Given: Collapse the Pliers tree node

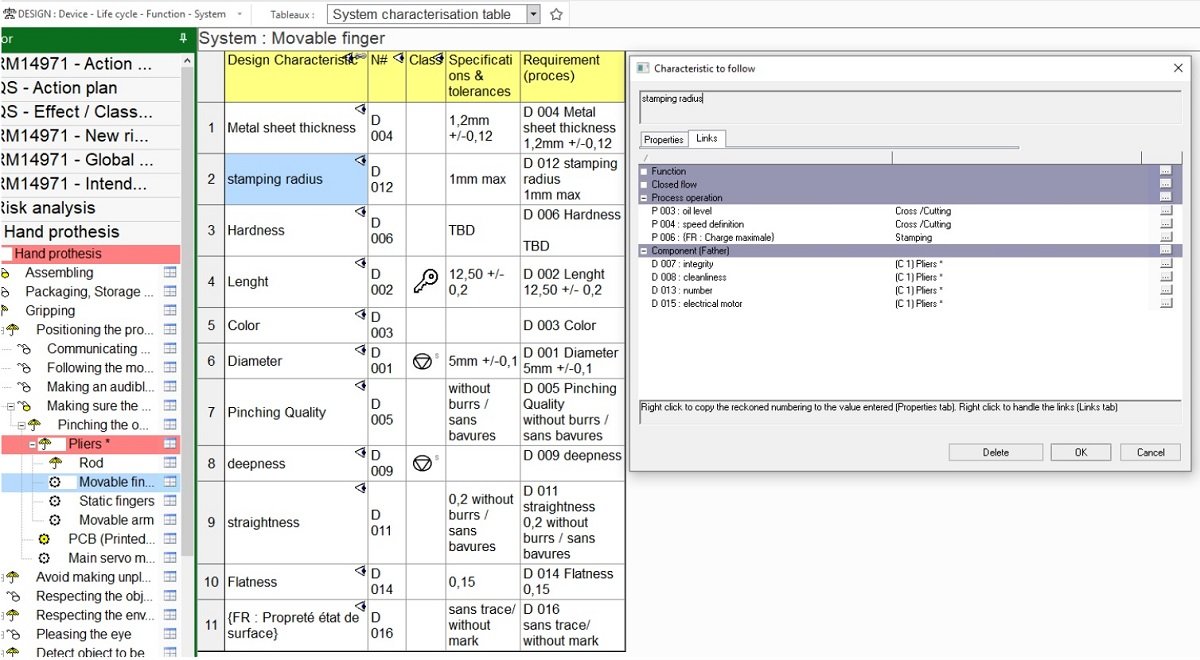Looking at the screenshot, I should (33, 444).
